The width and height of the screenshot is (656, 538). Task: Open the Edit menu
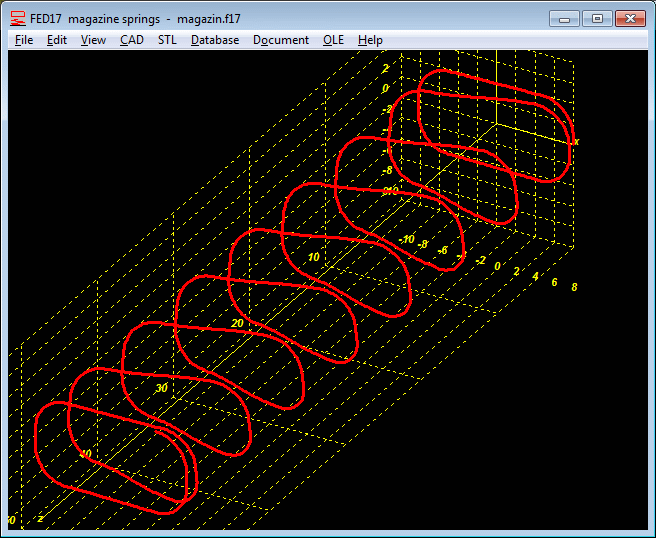click(56, 40)
